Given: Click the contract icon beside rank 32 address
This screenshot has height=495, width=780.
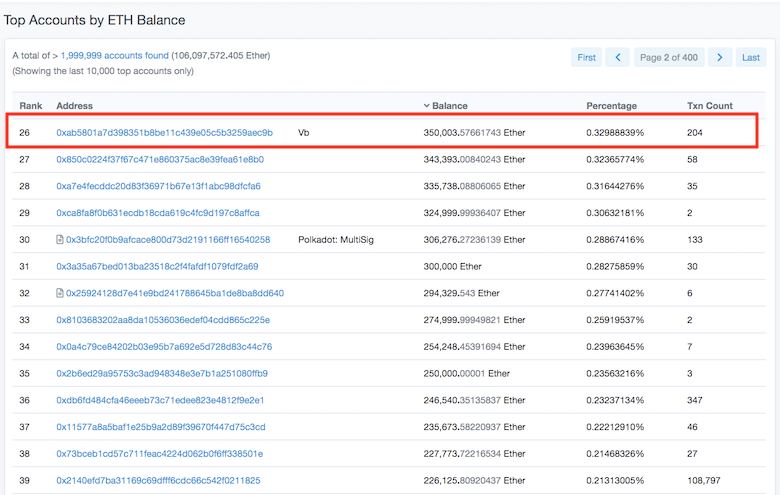Looking at the screenshot, I should click(x=60, y=293).
